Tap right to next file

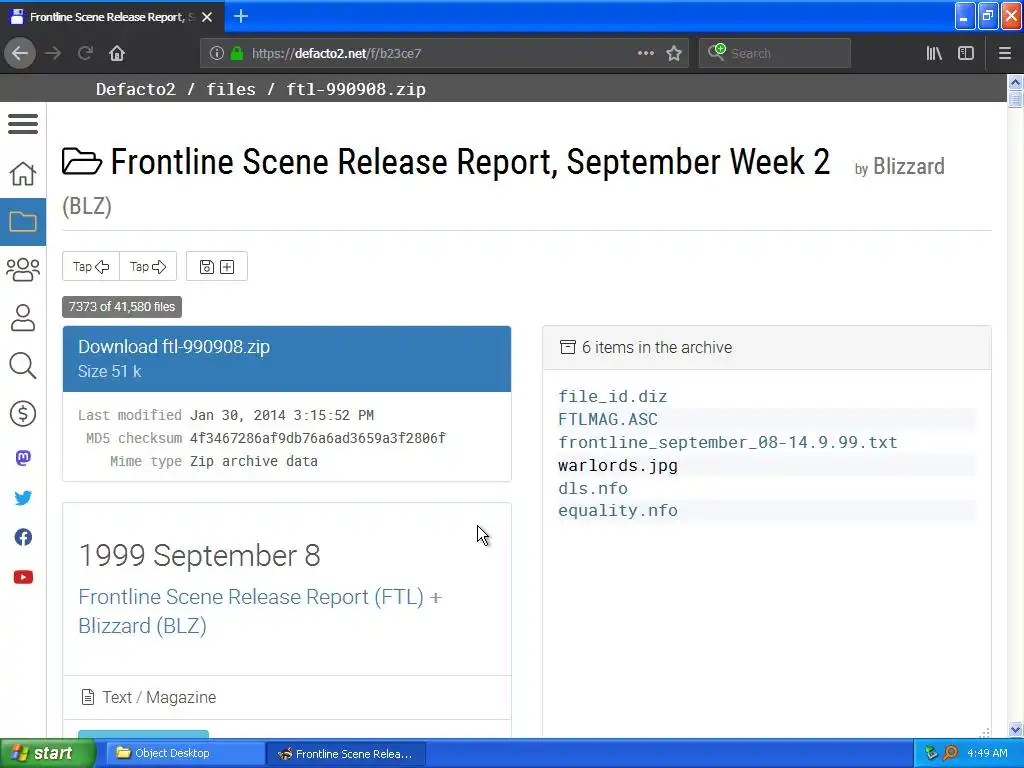coord(148,266)
